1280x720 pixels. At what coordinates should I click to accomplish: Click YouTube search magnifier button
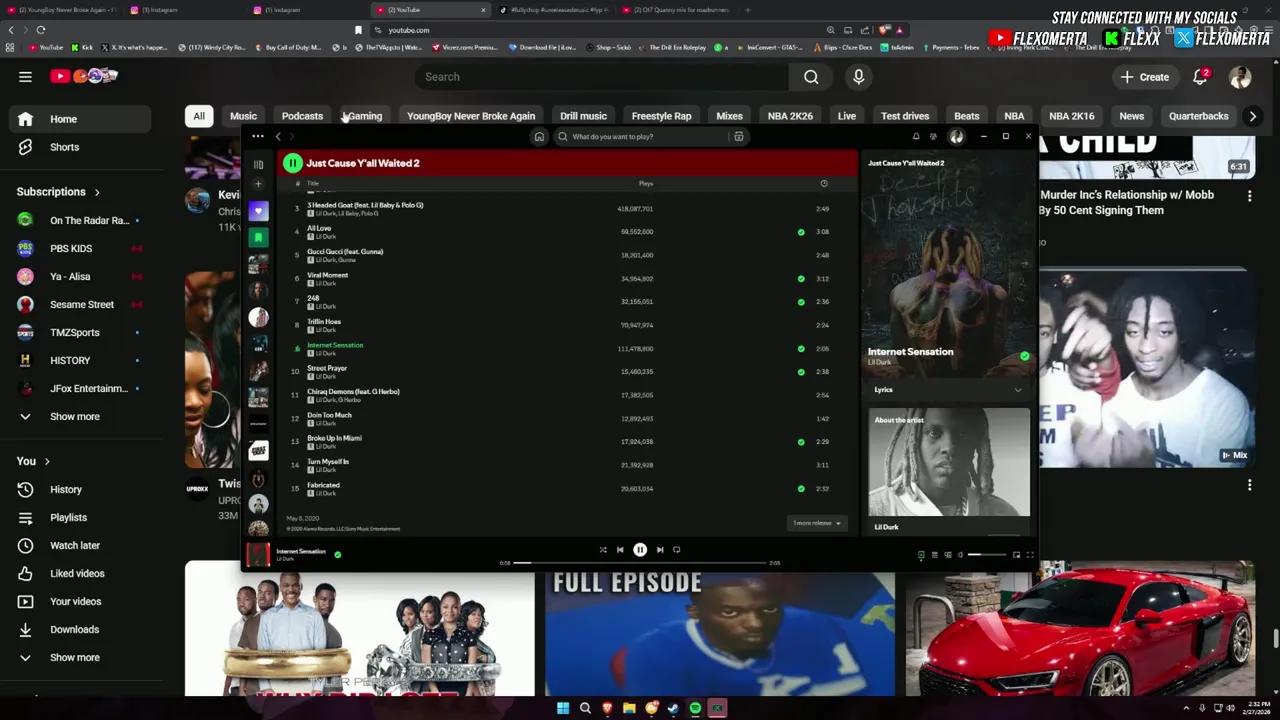(811, 77)
